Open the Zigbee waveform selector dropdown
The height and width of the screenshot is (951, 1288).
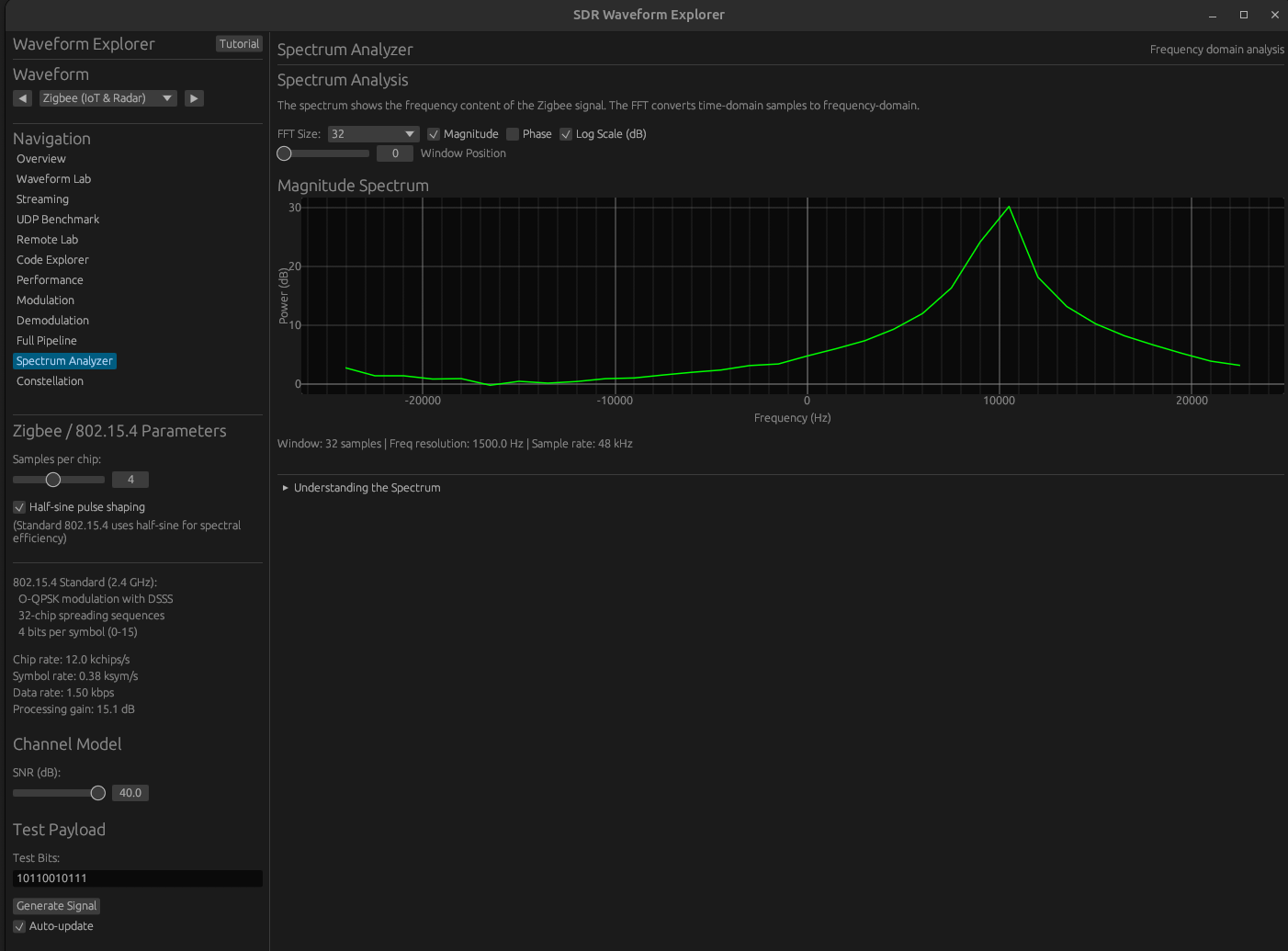click(x=107, y=97)
